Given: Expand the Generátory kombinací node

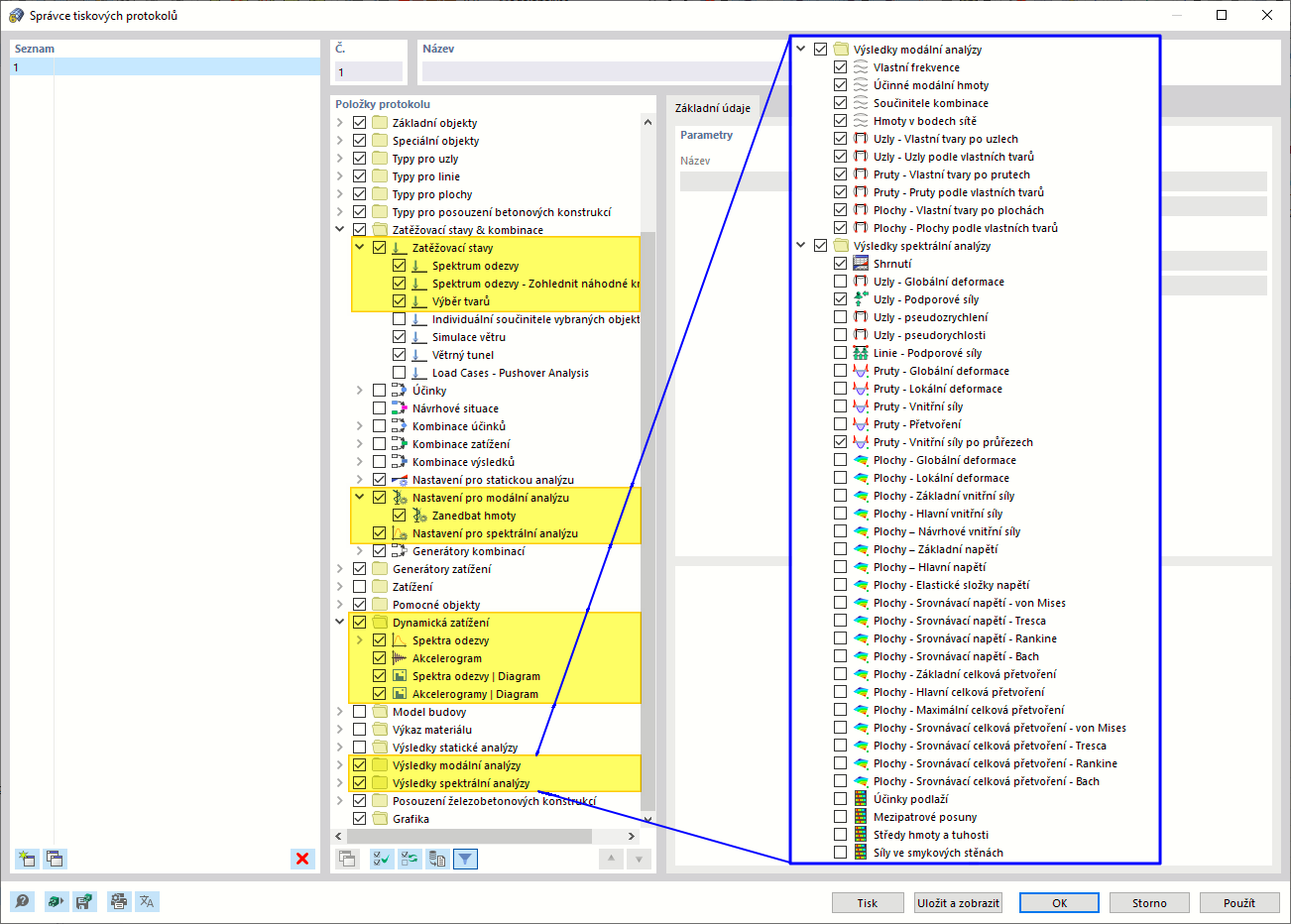Looking at the screenshot, I should click(360, 551).
